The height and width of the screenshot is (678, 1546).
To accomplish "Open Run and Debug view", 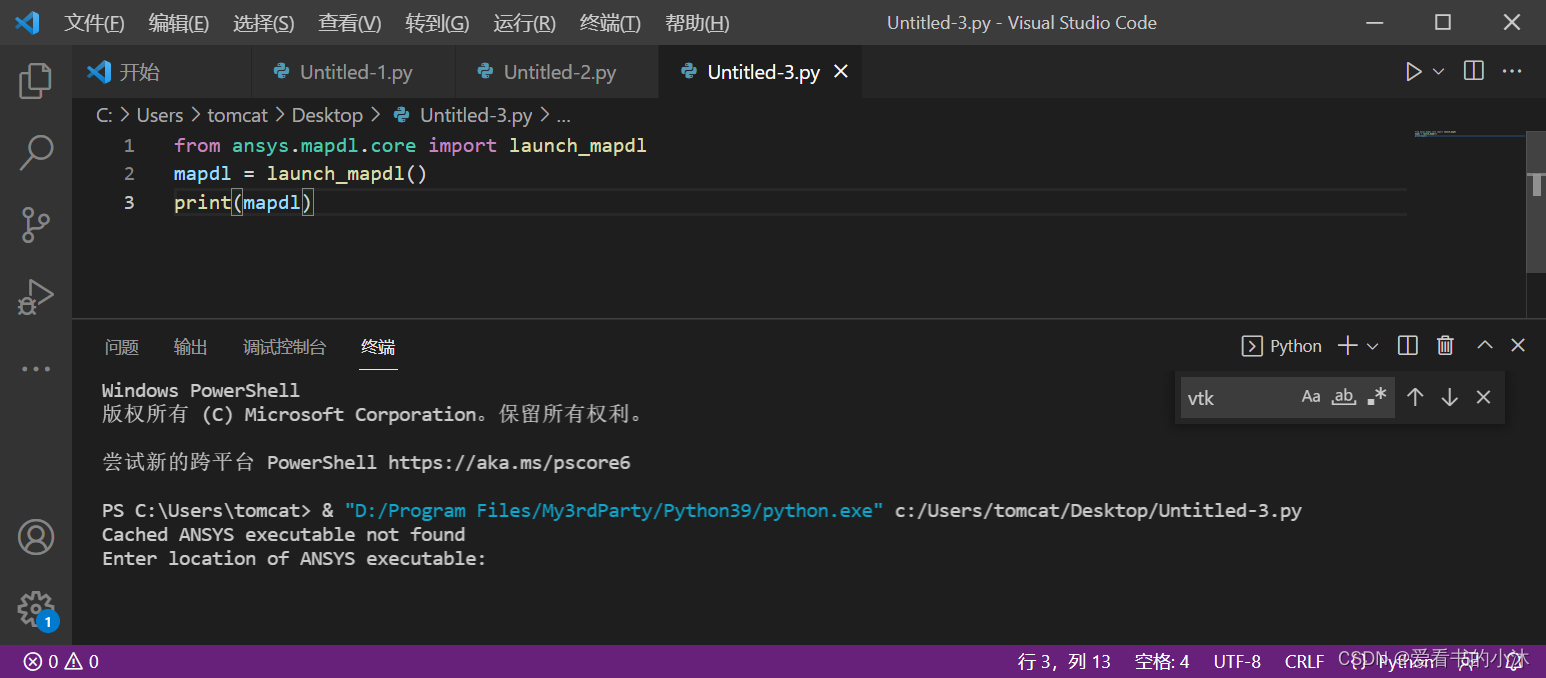I will 36,297.
